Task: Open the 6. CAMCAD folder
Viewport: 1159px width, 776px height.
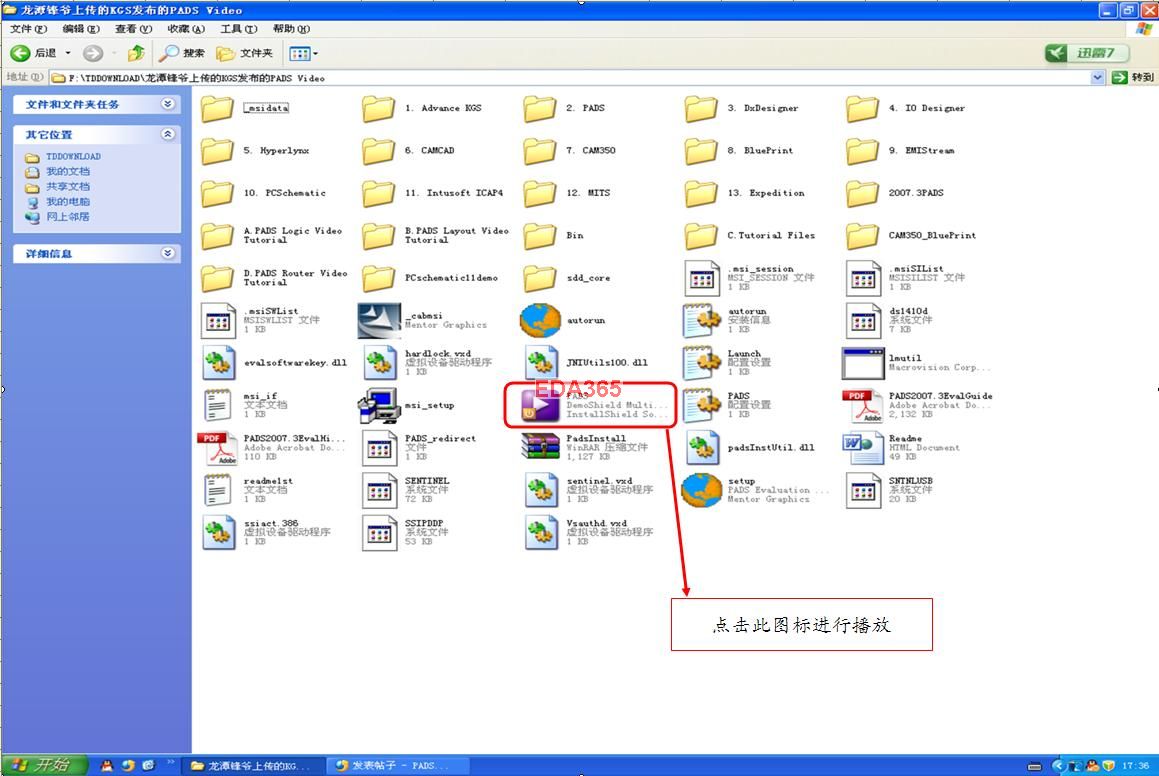Action: tap(409, 151)
